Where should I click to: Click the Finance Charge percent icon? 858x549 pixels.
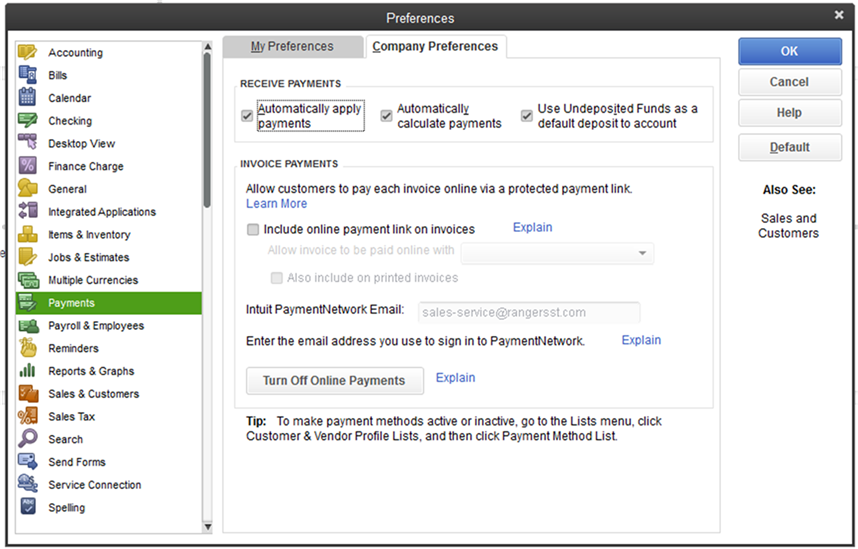tap(28, 166)
